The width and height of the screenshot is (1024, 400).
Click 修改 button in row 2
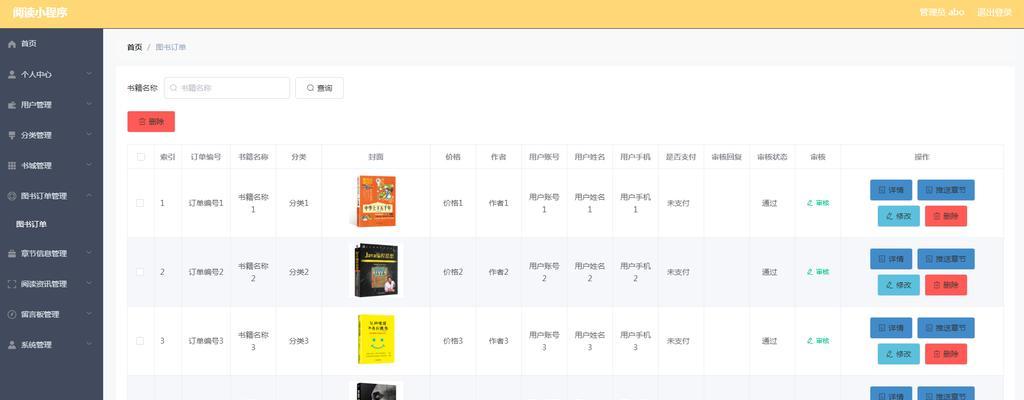tap(899, 285)
